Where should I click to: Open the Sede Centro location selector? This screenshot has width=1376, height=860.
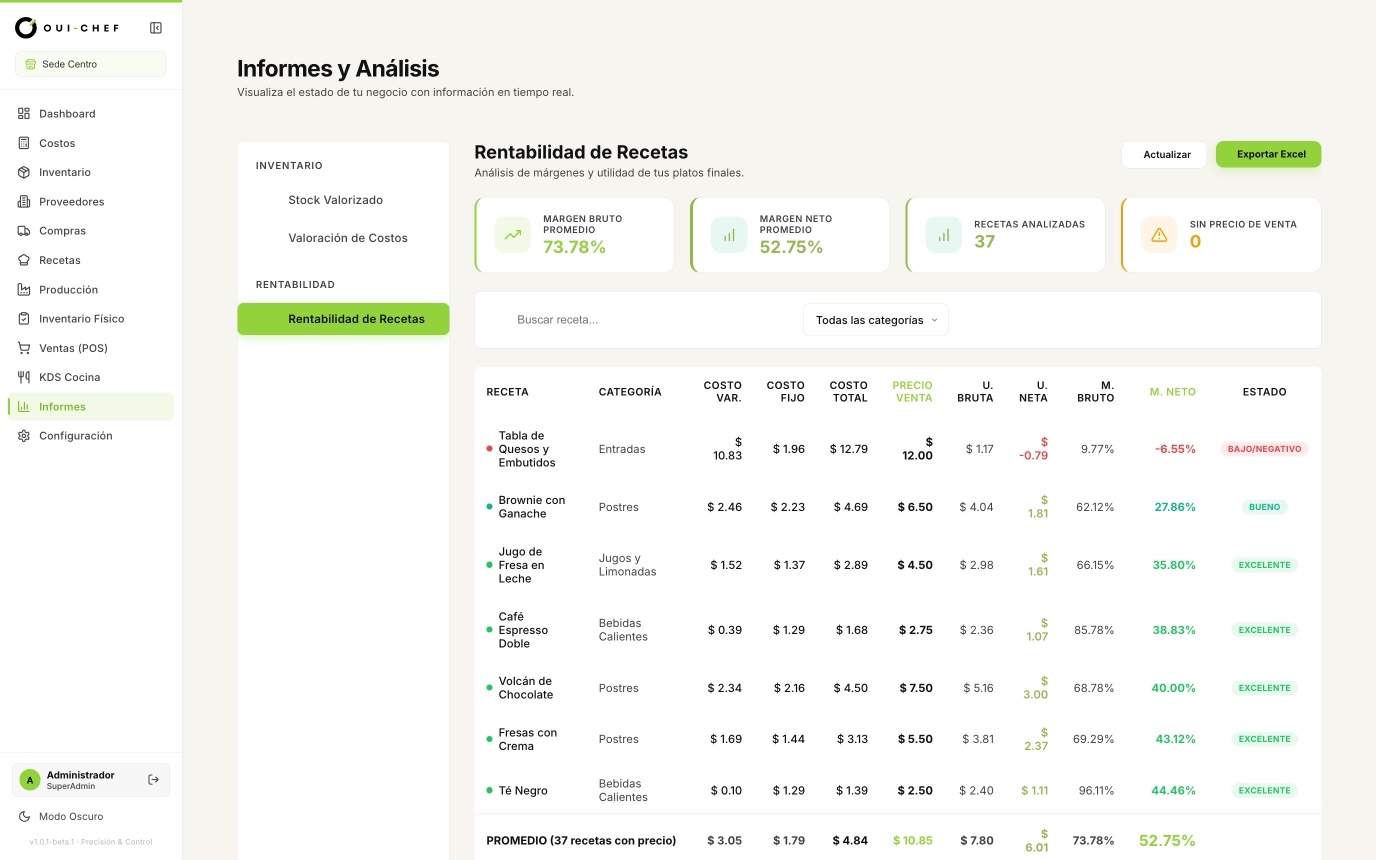coord(91,64)
